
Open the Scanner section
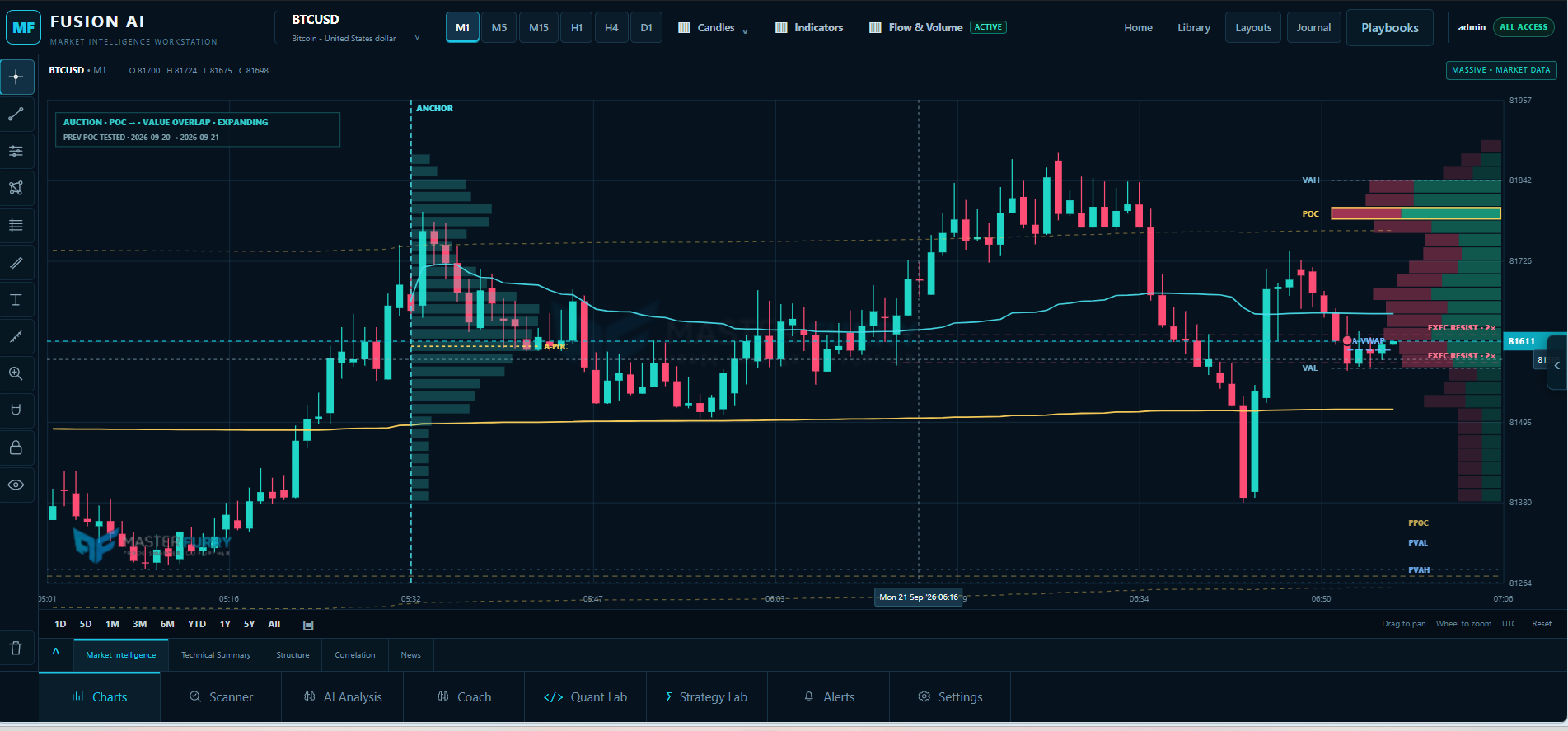pyautogui.click(x=221, y=697)
